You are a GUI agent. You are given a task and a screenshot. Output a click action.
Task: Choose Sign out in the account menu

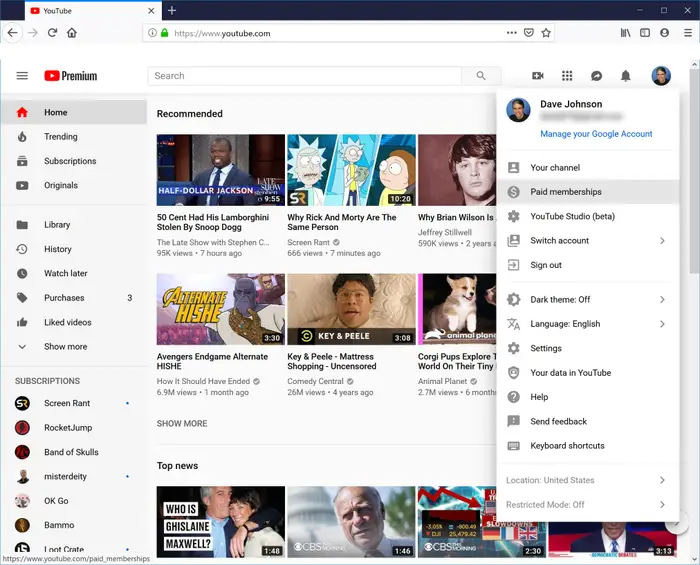pyautogui.click(x=546, y=265)
